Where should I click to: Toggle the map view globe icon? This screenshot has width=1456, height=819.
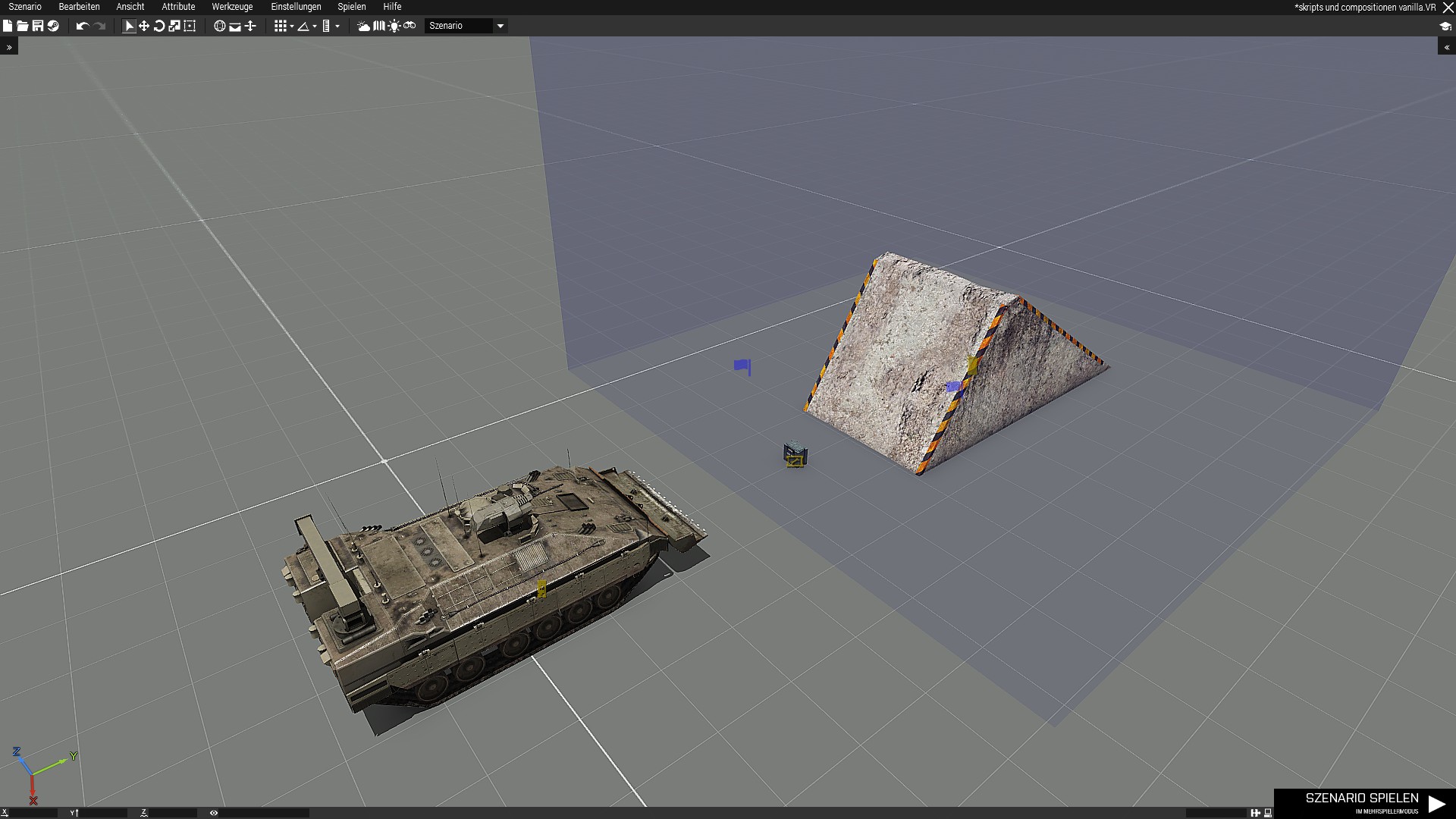[x=220, y=26]
